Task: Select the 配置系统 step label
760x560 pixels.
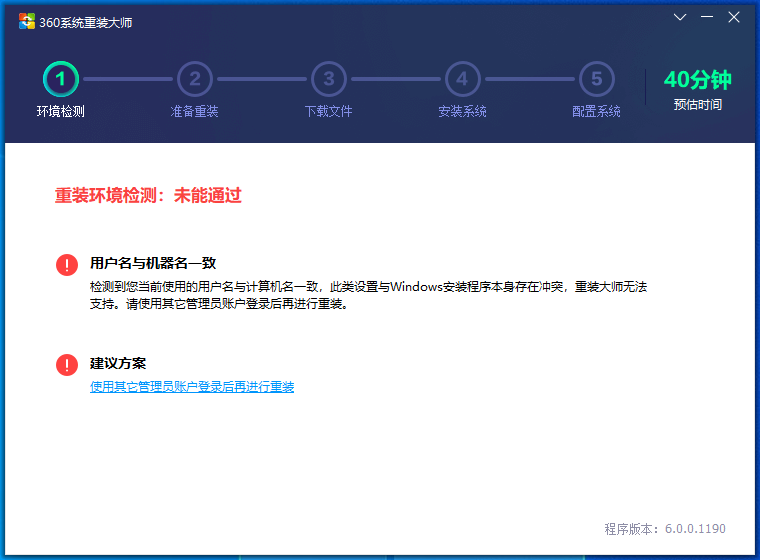Action: click(596, 111)
